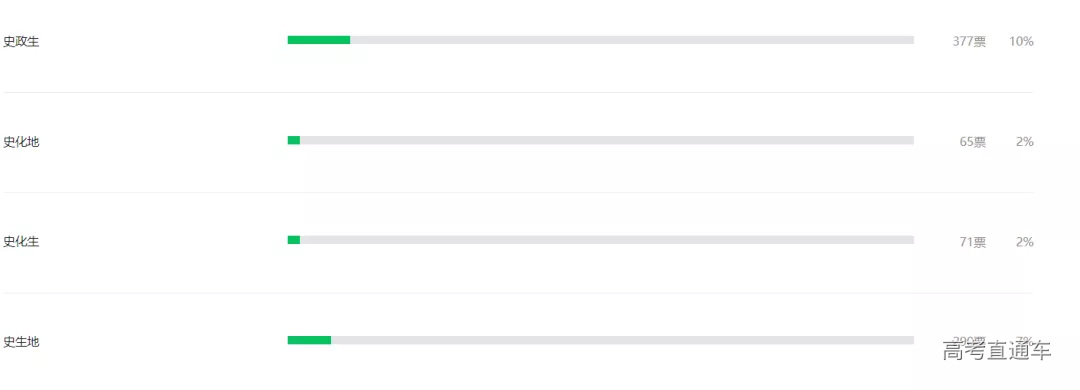This screenshot has height=390, width=1080.
Task: Select the 史化生 poll option label
Action: 21,242
